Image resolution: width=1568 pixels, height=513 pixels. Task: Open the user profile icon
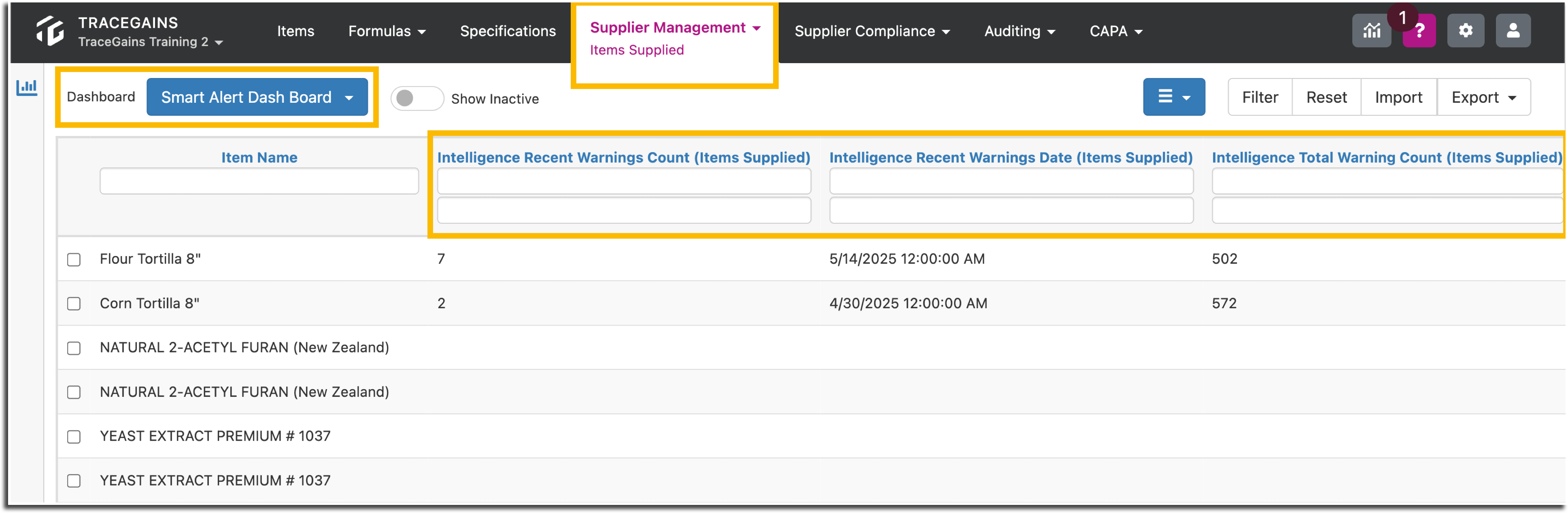1513,31
